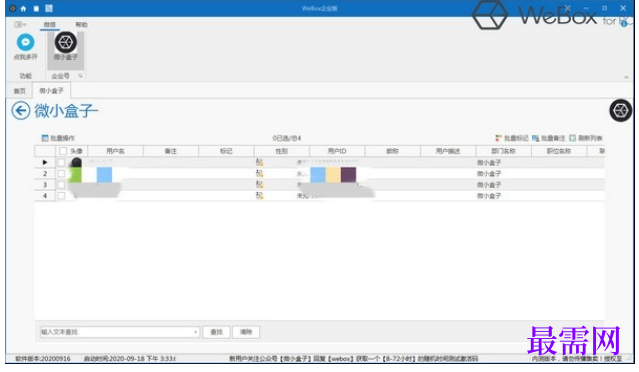Click gender icon in first table row
The image size is (639, 372).
tap(259, 162)
